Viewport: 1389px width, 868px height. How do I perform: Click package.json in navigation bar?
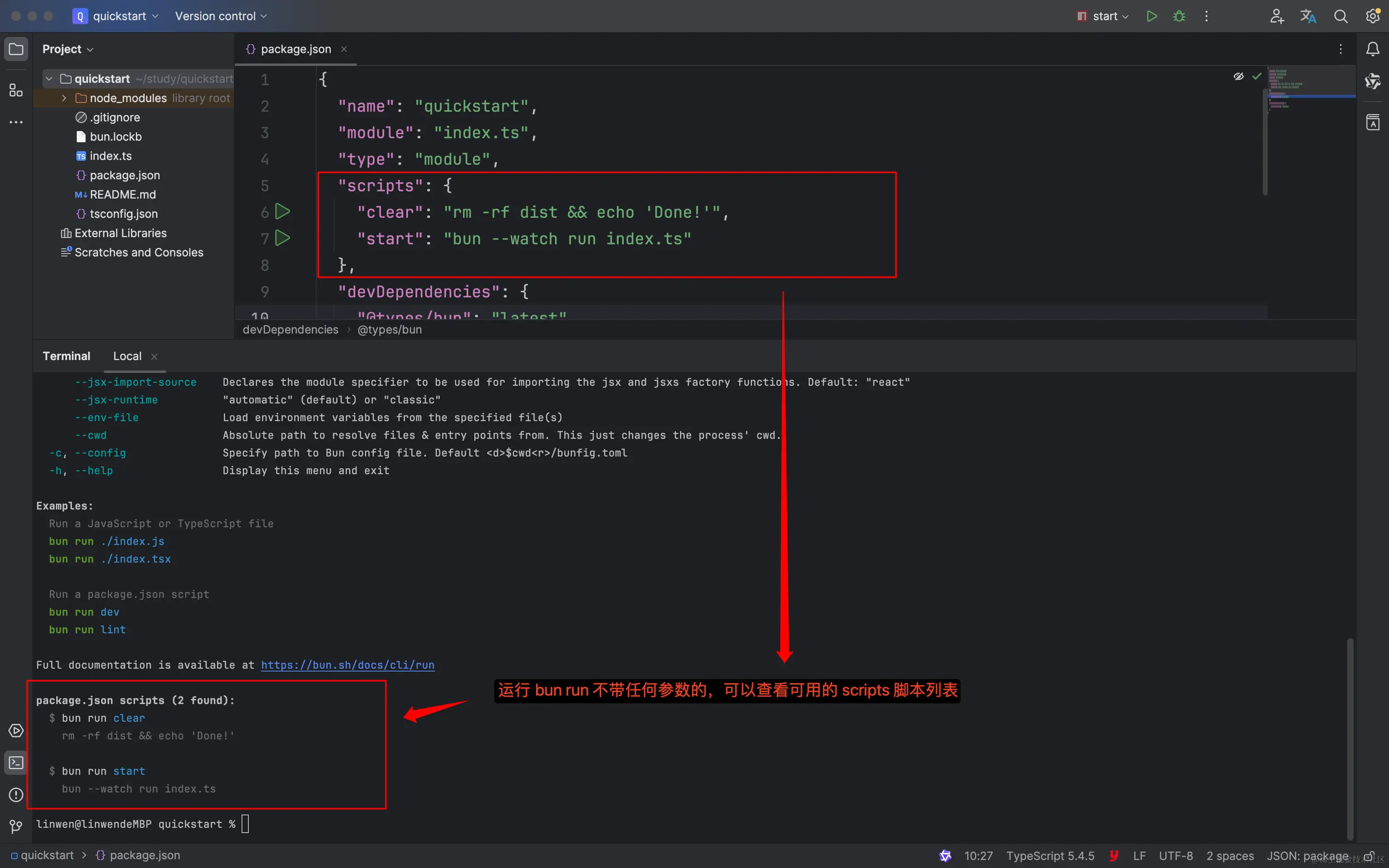(x=138, y=855)
